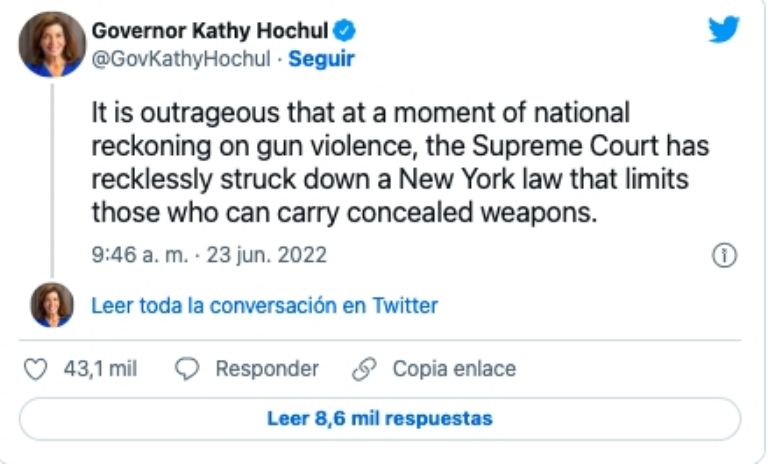The image size is (768, 464).
Task: Click the chain link copy icon
Action: [x=364, y=369]
